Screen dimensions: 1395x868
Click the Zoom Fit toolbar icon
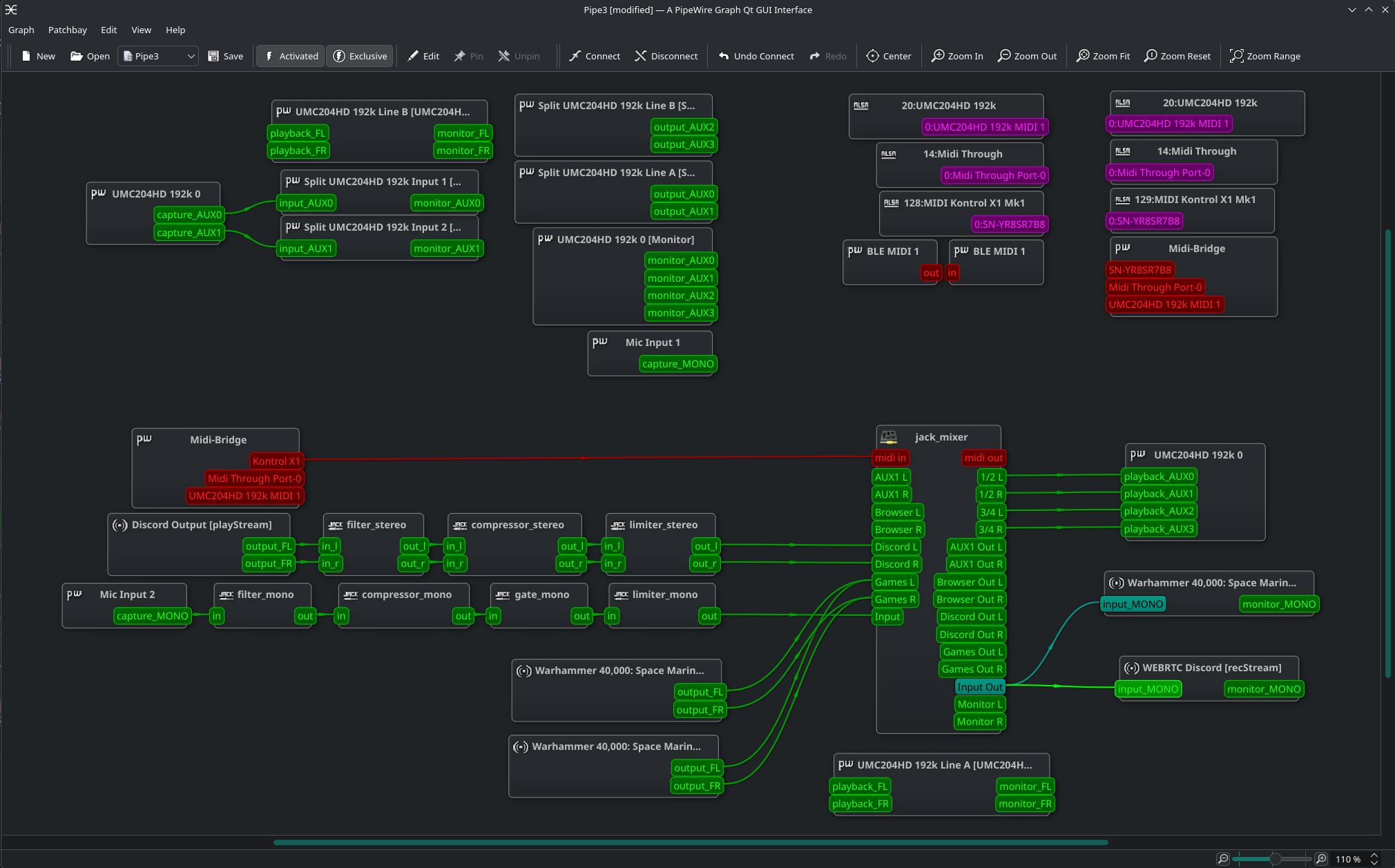coord(1083,56)
